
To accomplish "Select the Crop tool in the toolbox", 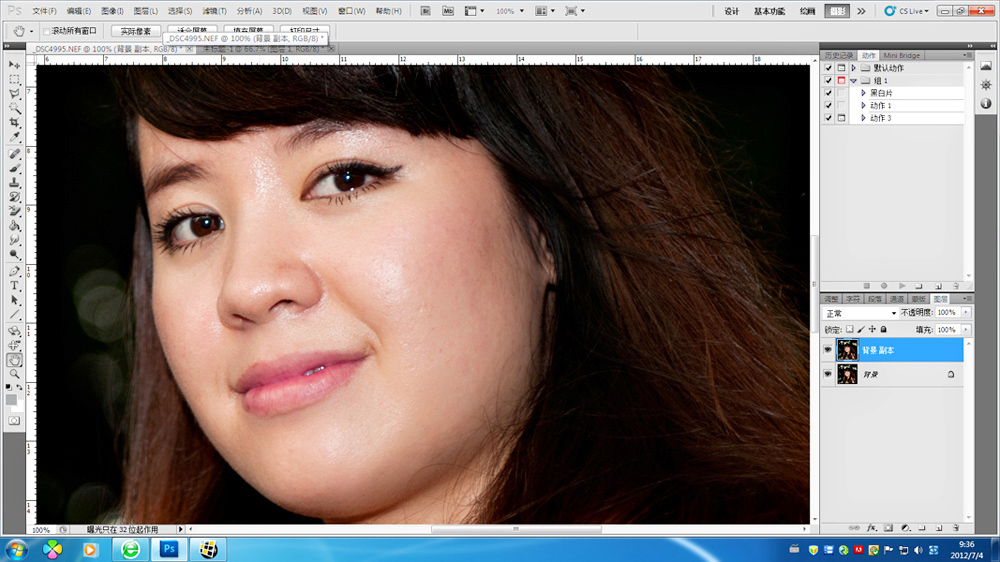I will [x=15, y=122].
